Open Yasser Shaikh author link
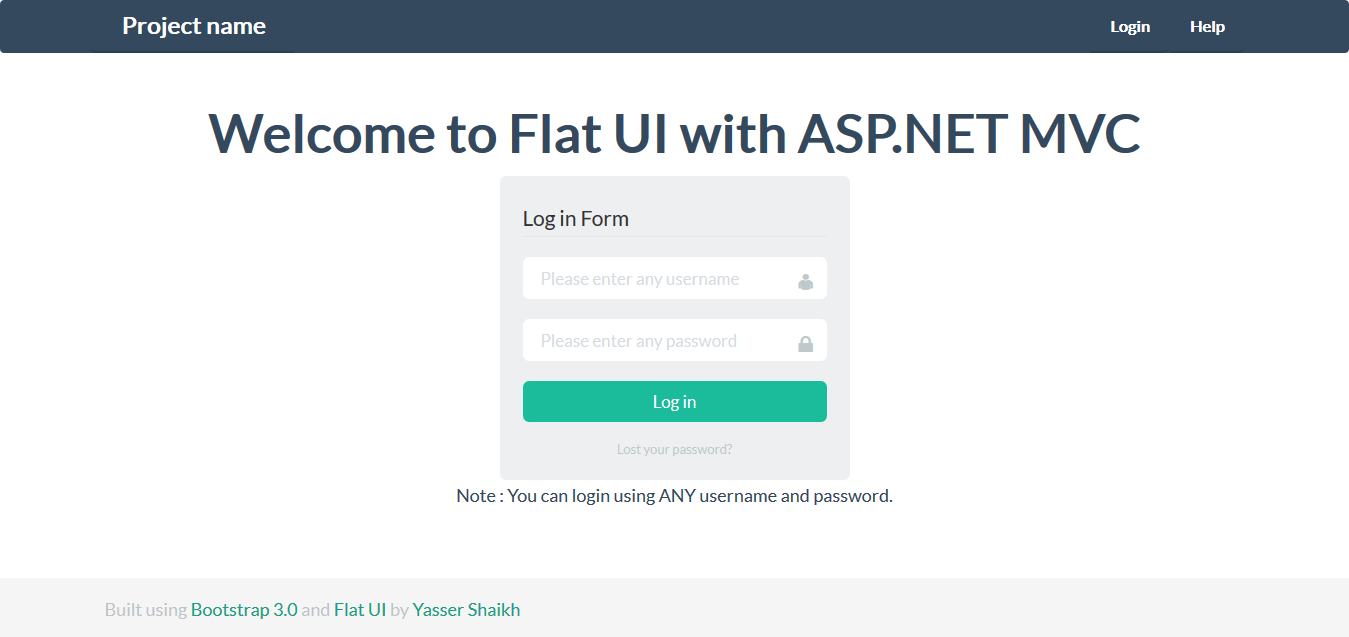Viewport: 1349px width, 637px height. coord(466,609)
